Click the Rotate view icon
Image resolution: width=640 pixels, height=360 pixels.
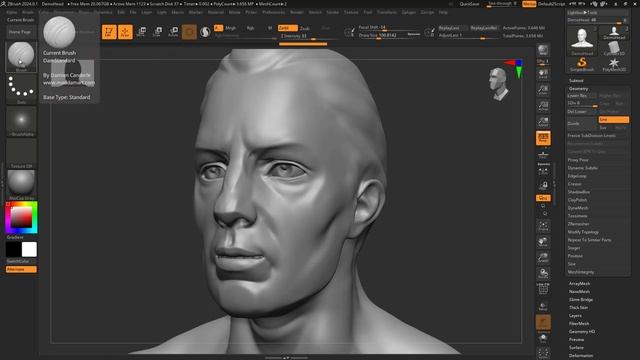[543, 274]
